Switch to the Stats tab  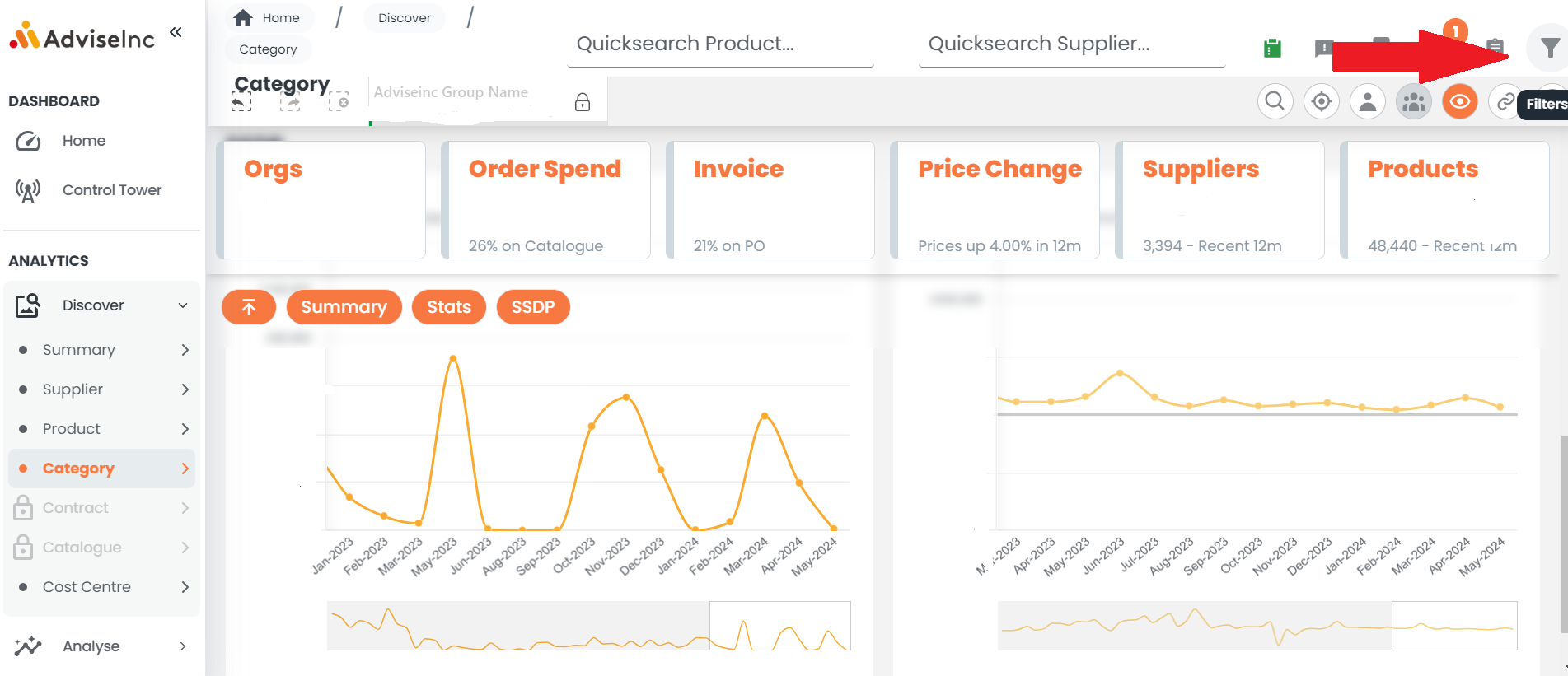[x=449, y=307]
